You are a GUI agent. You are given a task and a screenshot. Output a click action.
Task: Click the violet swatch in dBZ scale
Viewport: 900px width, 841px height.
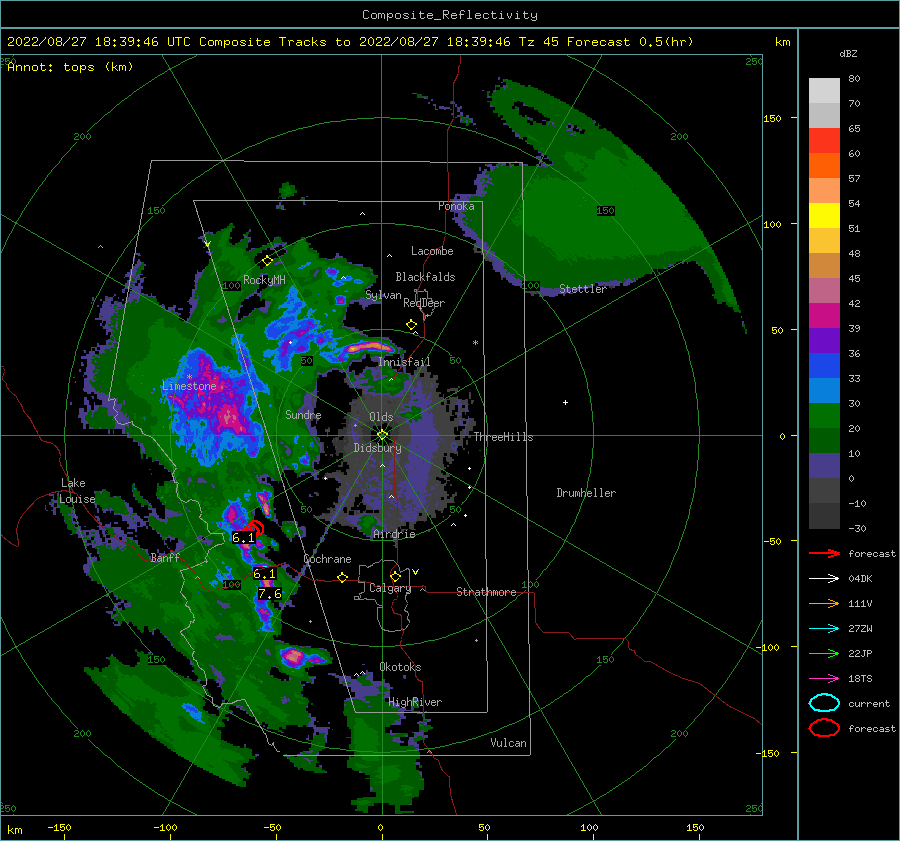(x=824, y=340)
